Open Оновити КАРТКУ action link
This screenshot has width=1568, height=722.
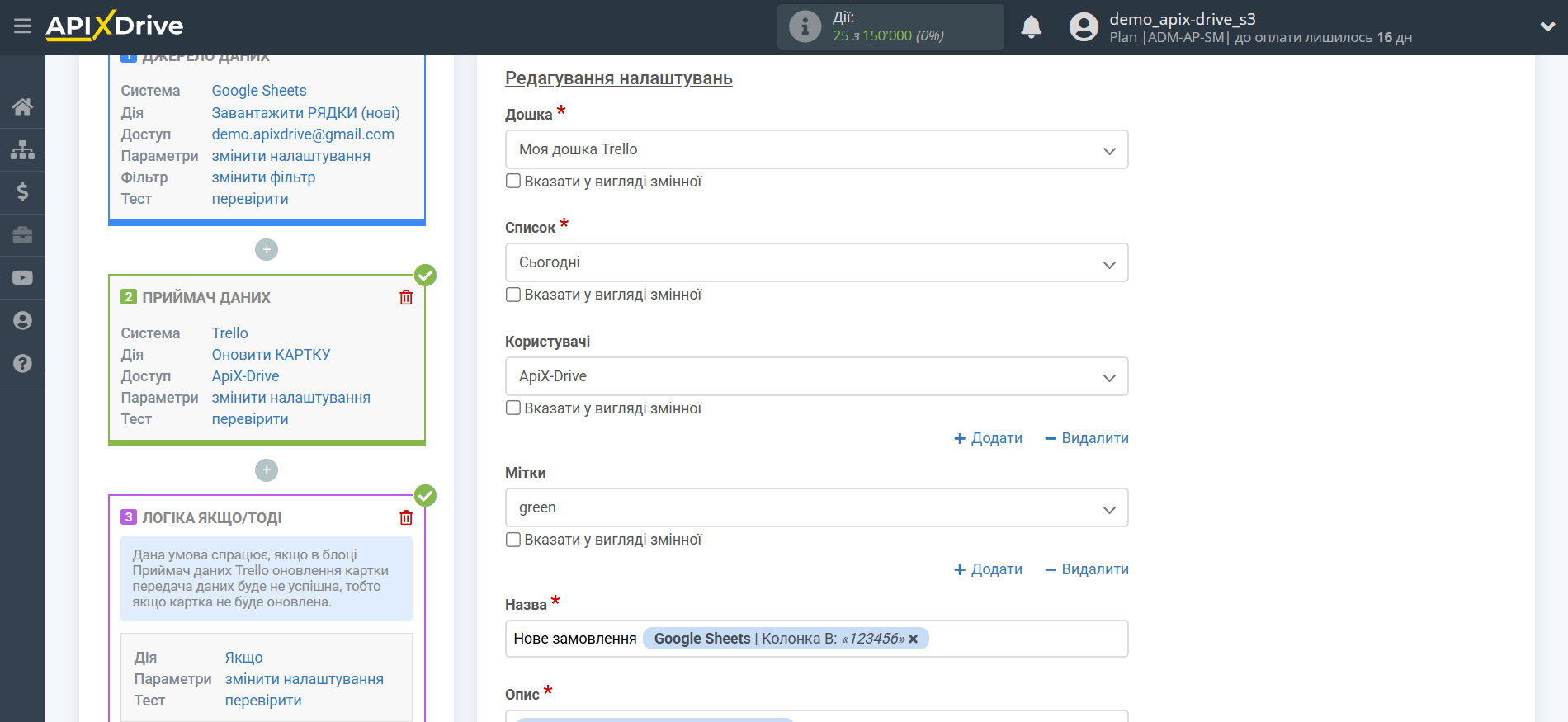pos(271,355)
